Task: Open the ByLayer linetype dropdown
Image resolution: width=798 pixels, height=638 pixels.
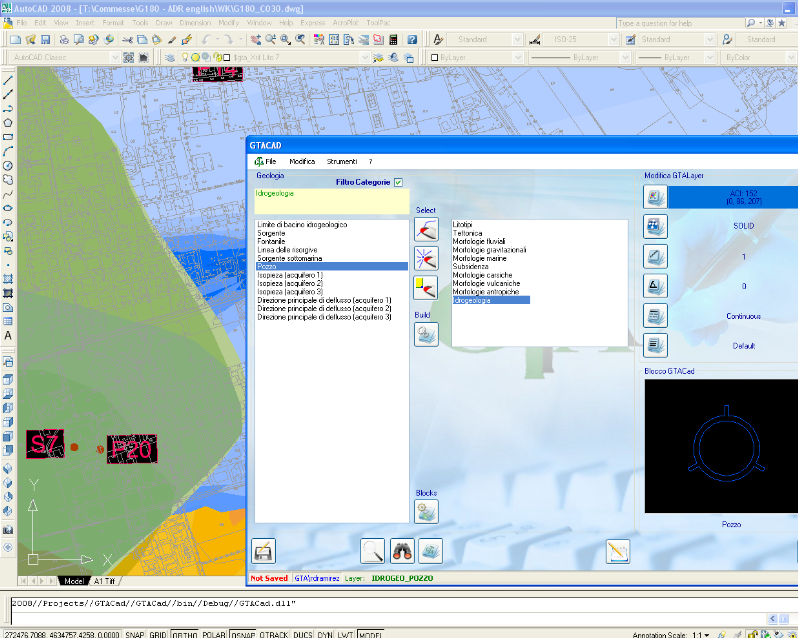Action: pos(625,57)
